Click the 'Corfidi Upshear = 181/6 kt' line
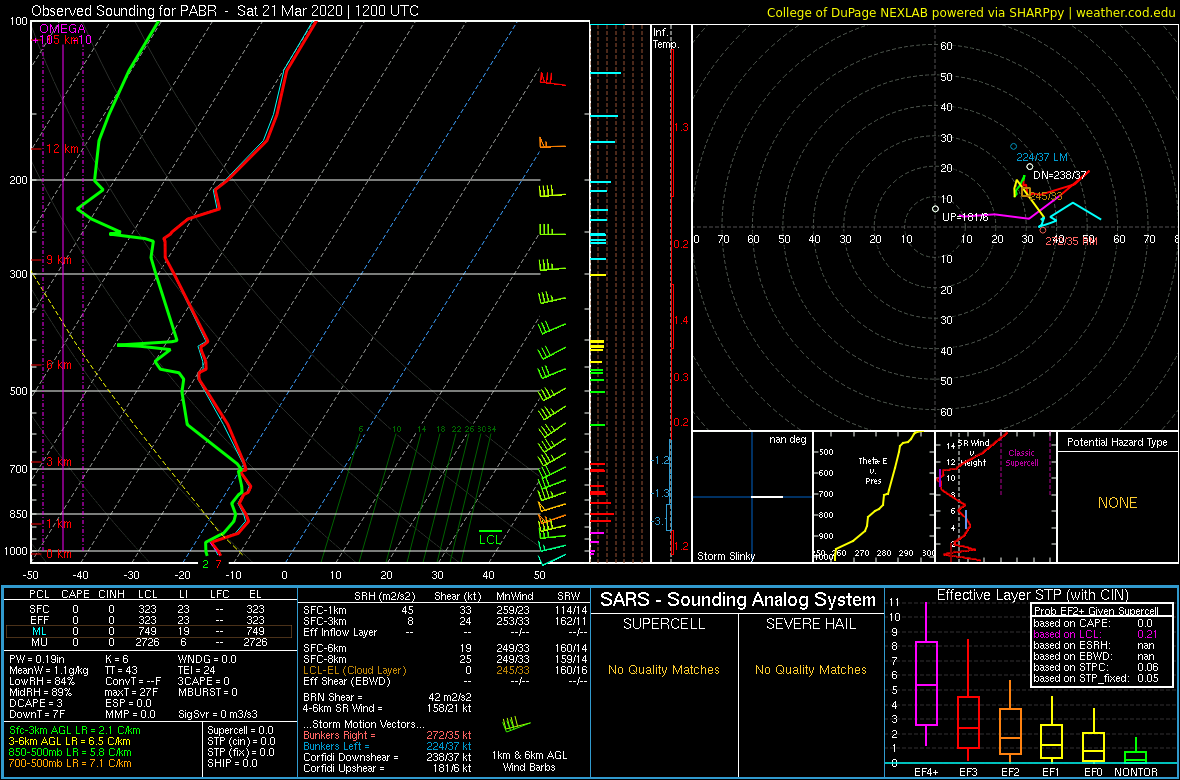Screen dimensions: 1180x780 [x=388, y=768]
